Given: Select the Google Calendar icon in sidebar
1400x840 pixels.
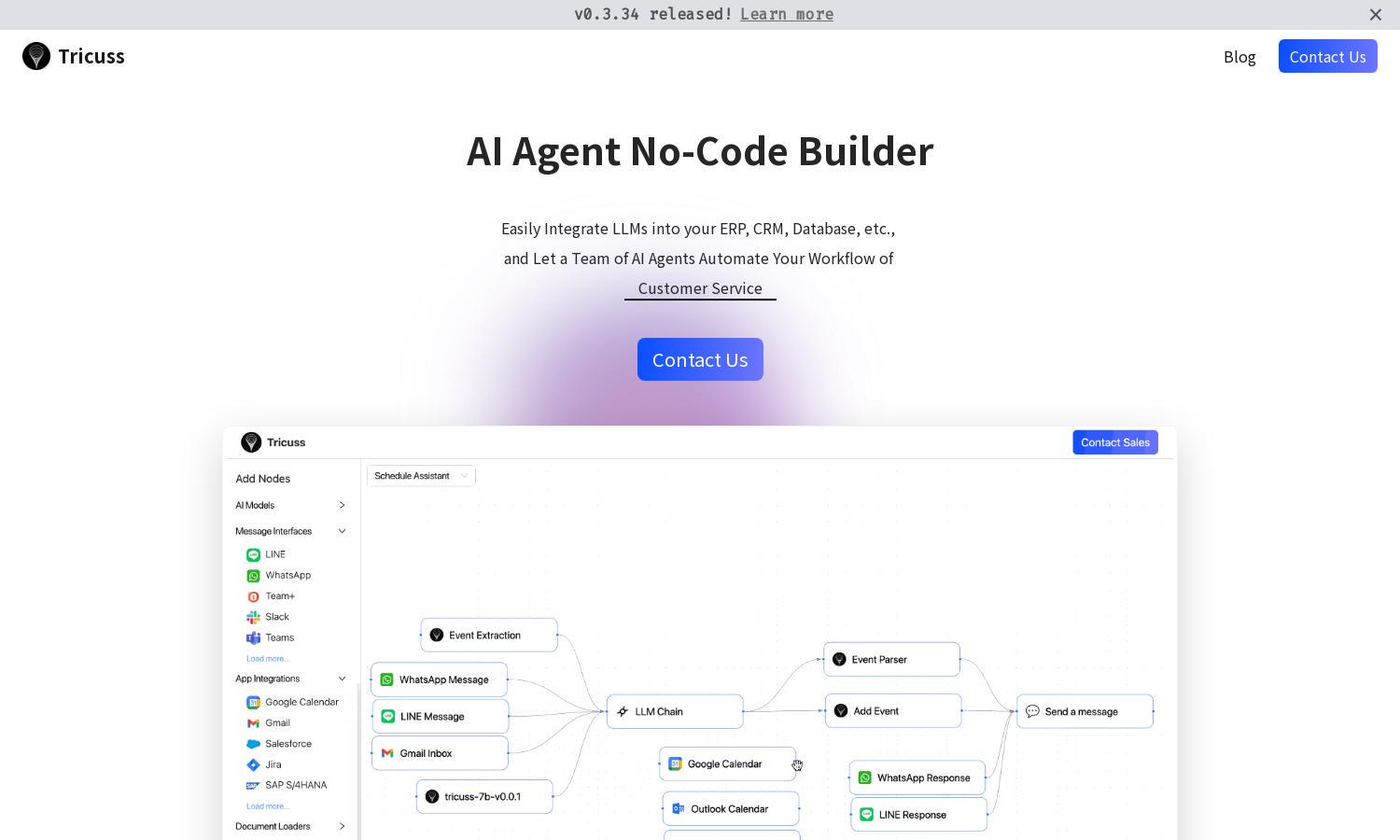Looking at the screenshot, I should [x=253, y=702].
